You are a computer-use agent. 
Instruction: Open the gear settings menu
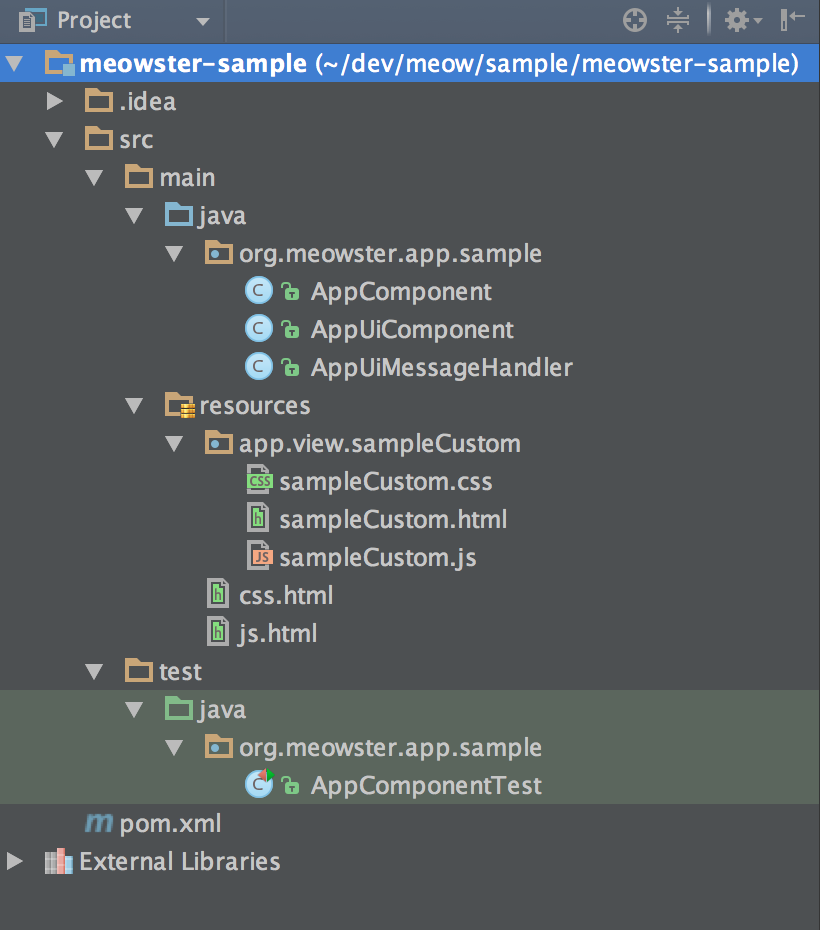click(x=741, y=20)
